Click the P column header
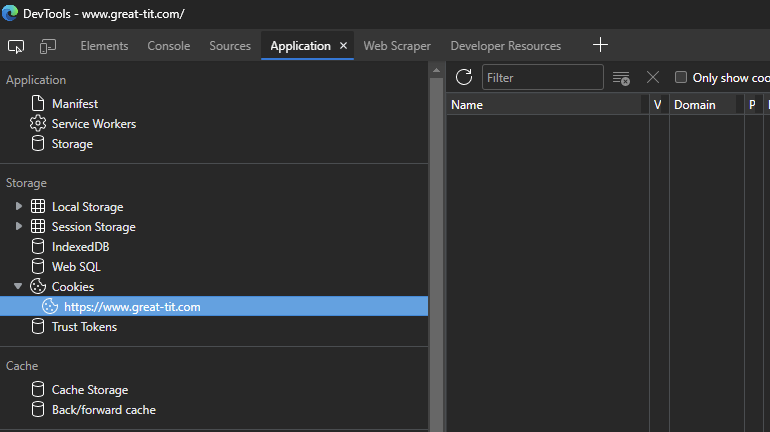770x432 pixels. [752, 105]
